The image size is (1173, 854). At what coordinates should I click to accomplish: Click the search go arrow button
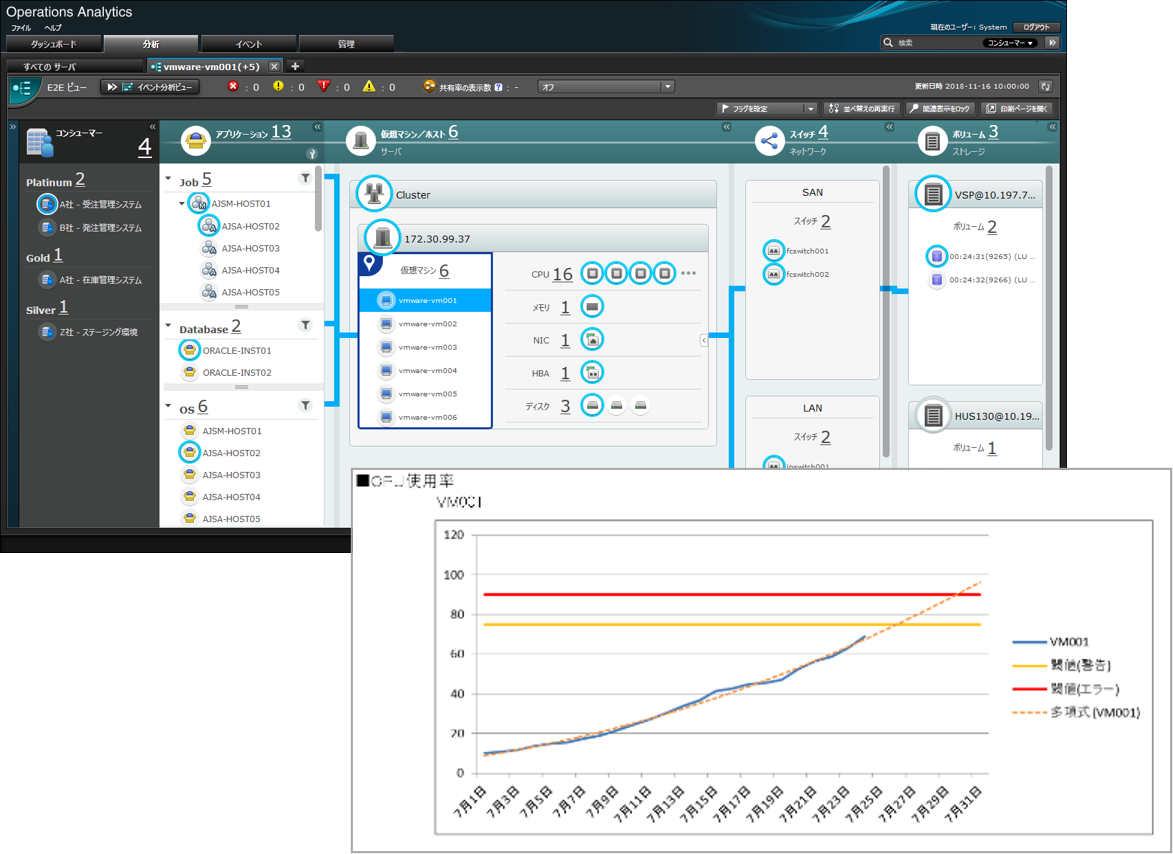click(x=1052, y=43)
